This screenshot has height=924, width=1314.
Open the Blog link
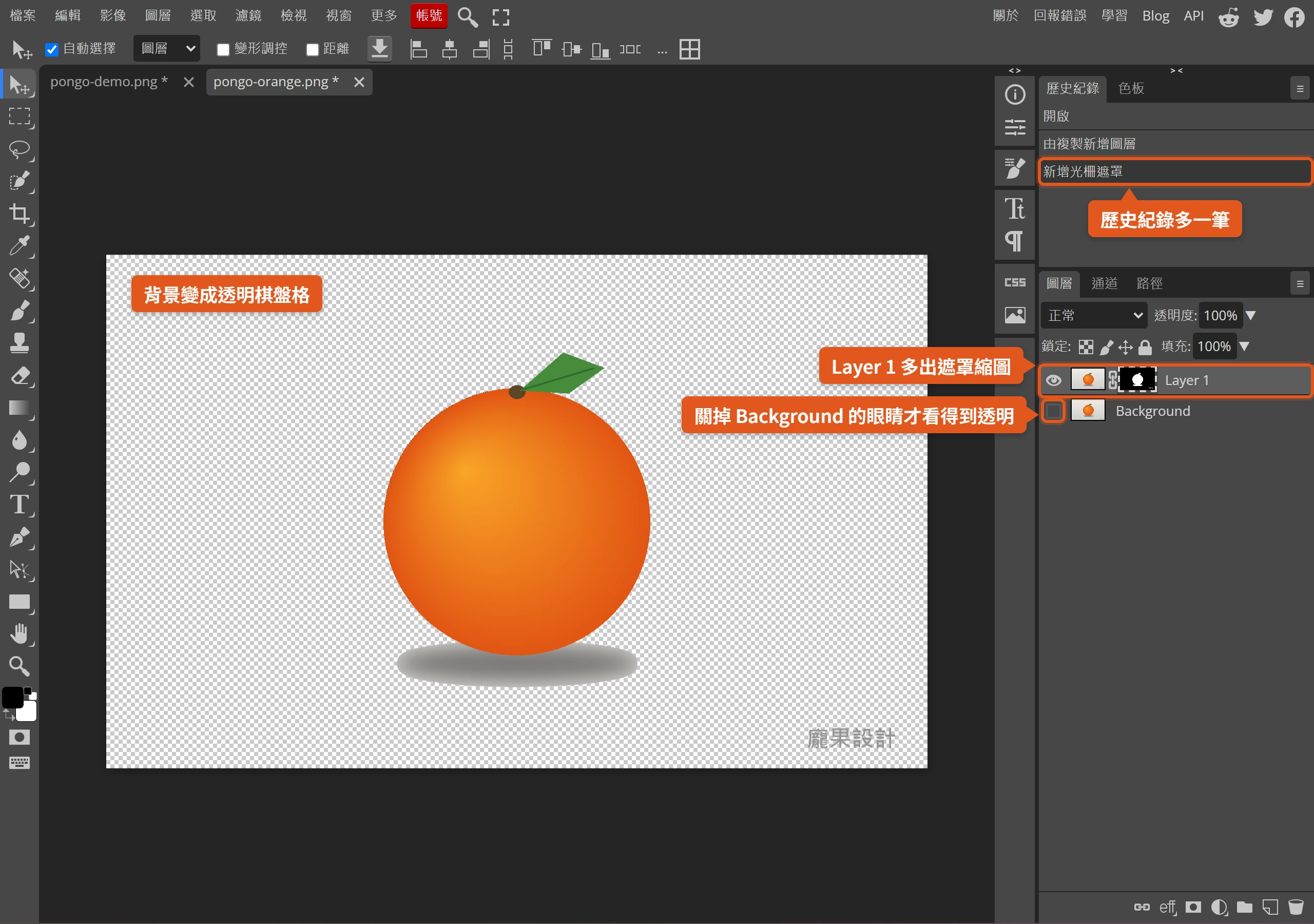[x=1155, y=16]
